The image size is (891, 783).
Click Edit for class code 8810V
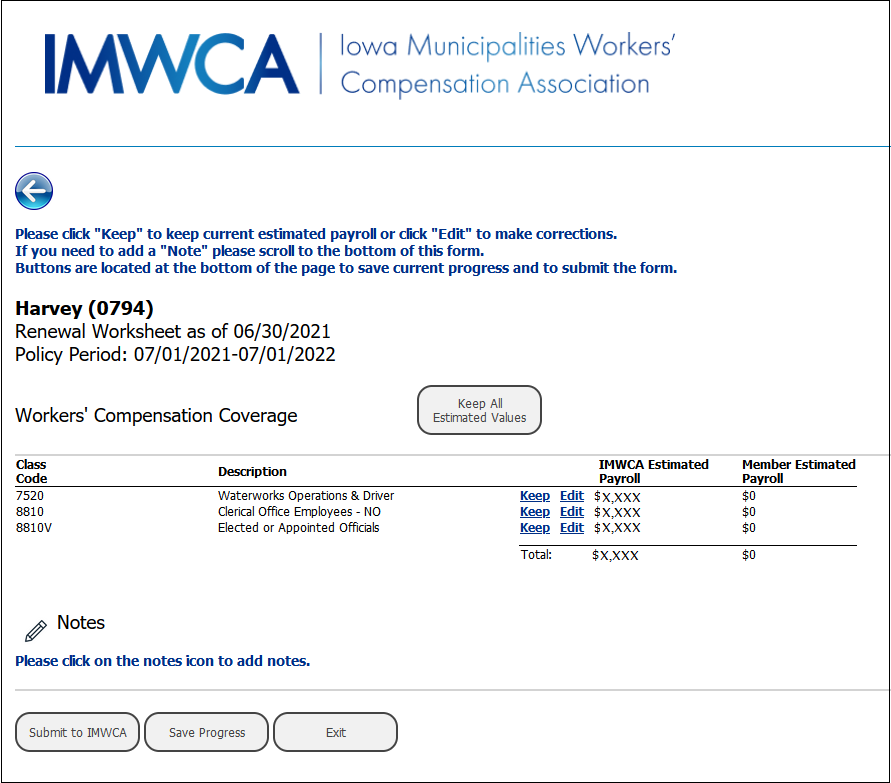tap(572, 528)
